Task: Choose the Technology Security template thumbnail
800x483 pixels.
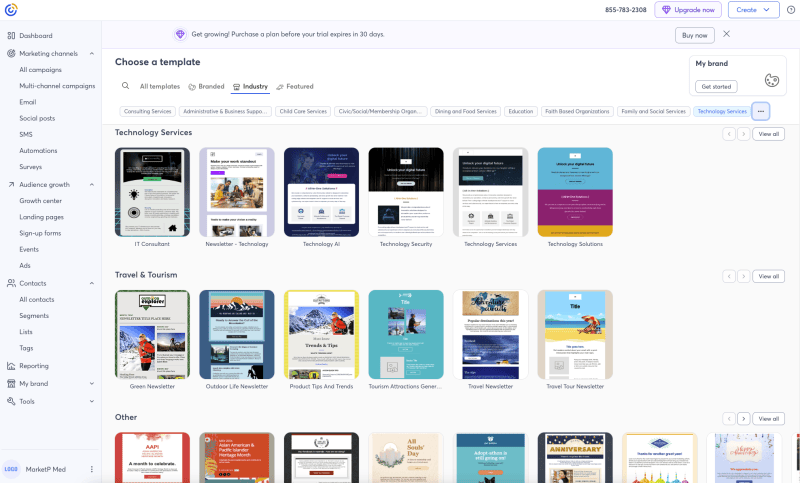Action: tap(406, 192)
